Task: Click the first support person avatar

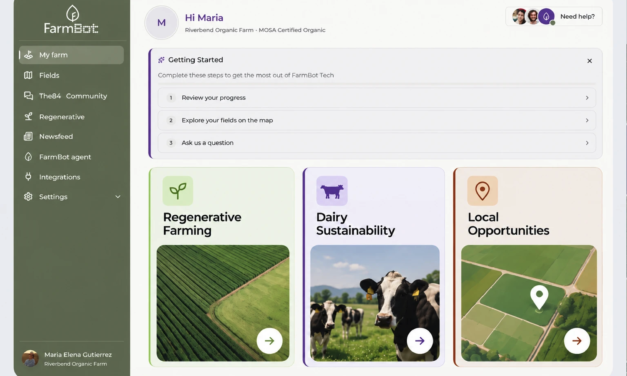Action: pos(519,16)
